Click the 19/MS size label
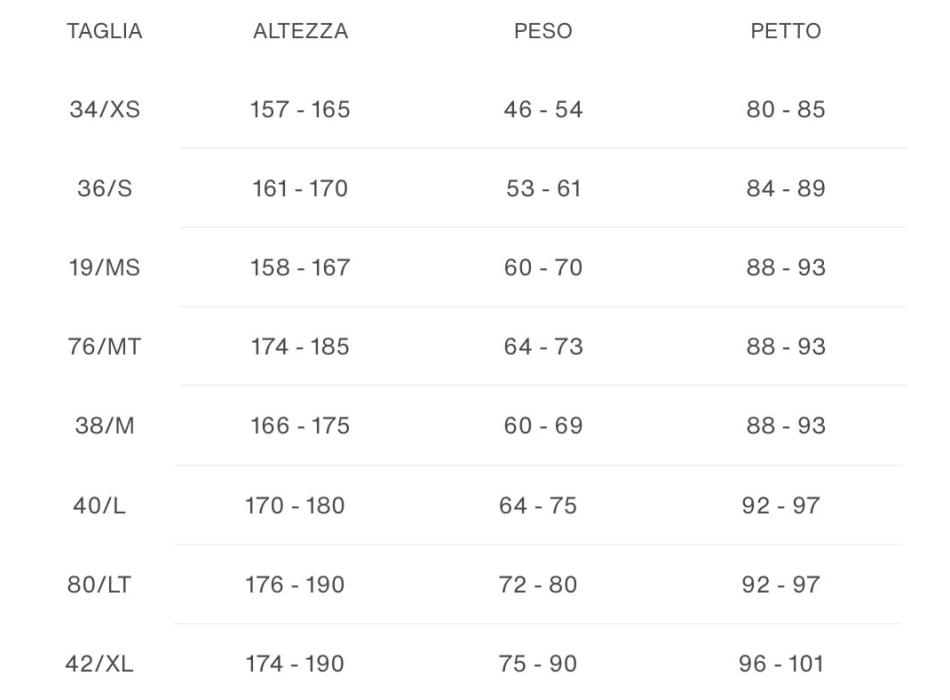This screenshot has width=950, height=700. (x=104, y=268)
